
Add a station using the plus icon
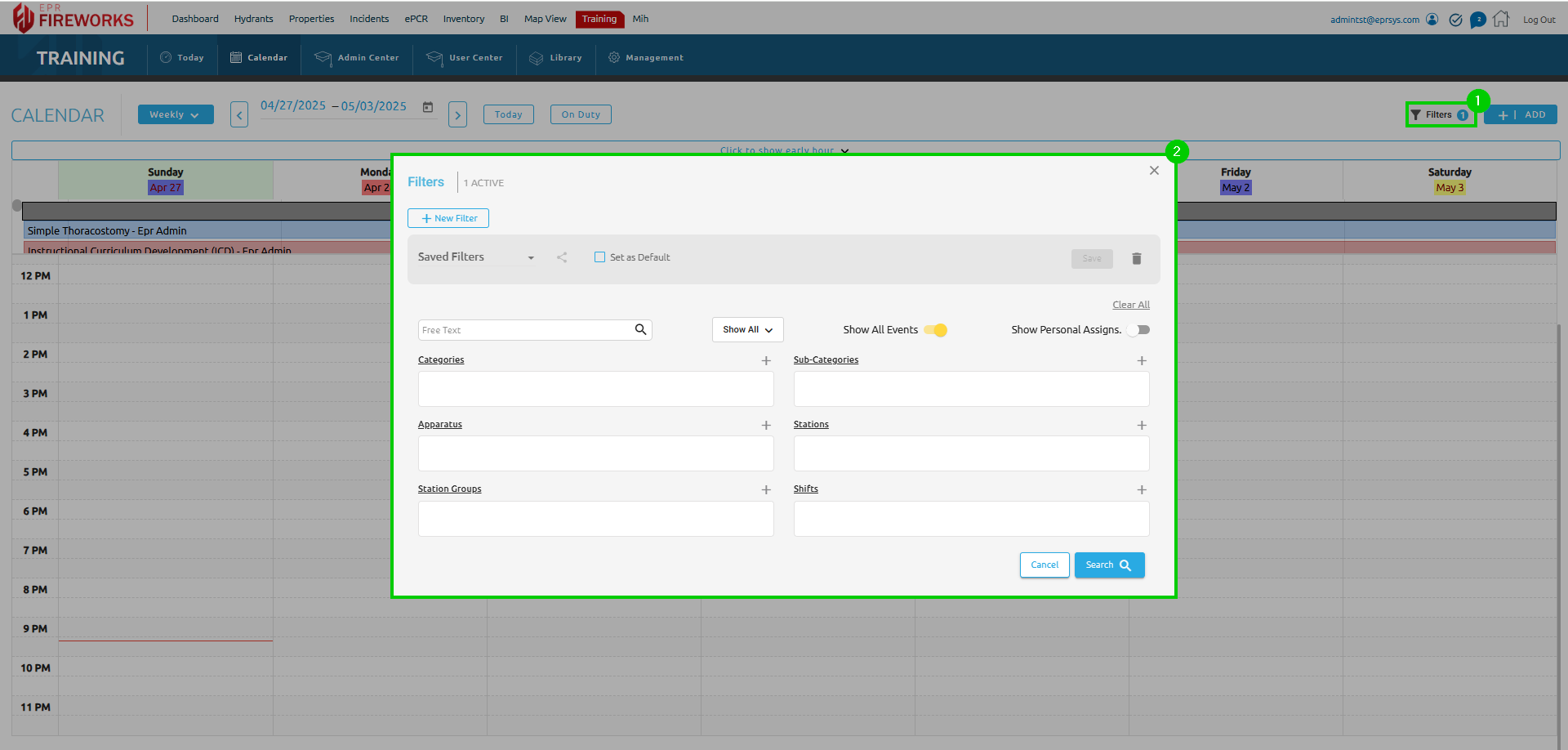1142,425
